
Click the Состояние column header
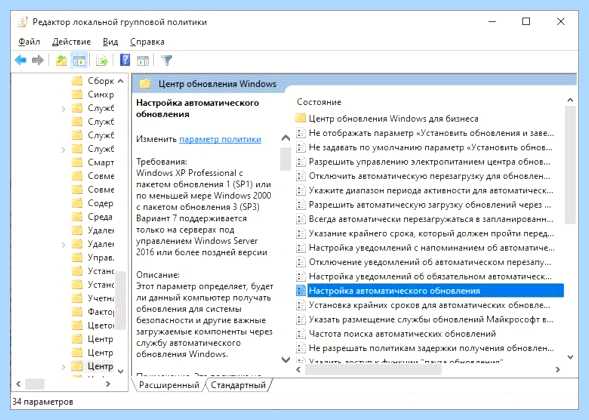(319, 102)
